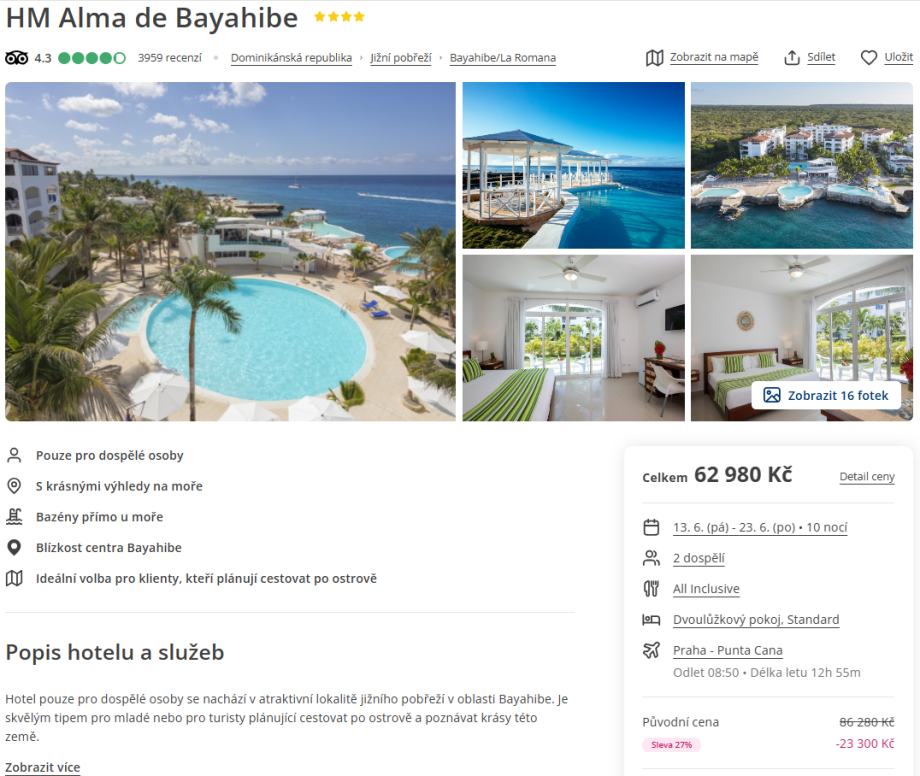The width and height of the screenshot is (920, 776).
Task: Change the All Inclusive meal option
Action: 706,588
